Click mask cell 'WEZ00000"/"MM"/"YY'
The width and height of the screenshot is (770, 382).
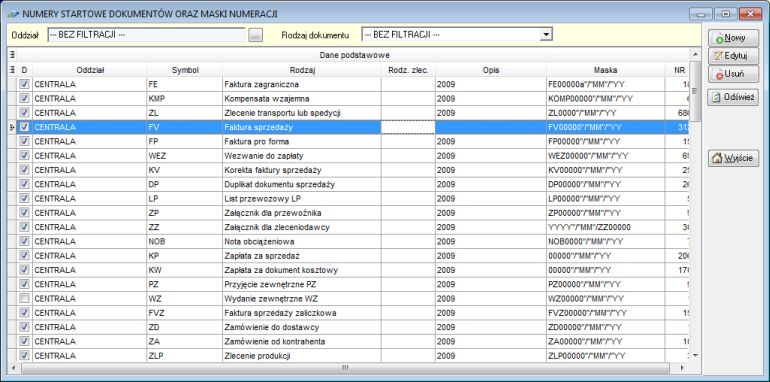coord(605,156)
